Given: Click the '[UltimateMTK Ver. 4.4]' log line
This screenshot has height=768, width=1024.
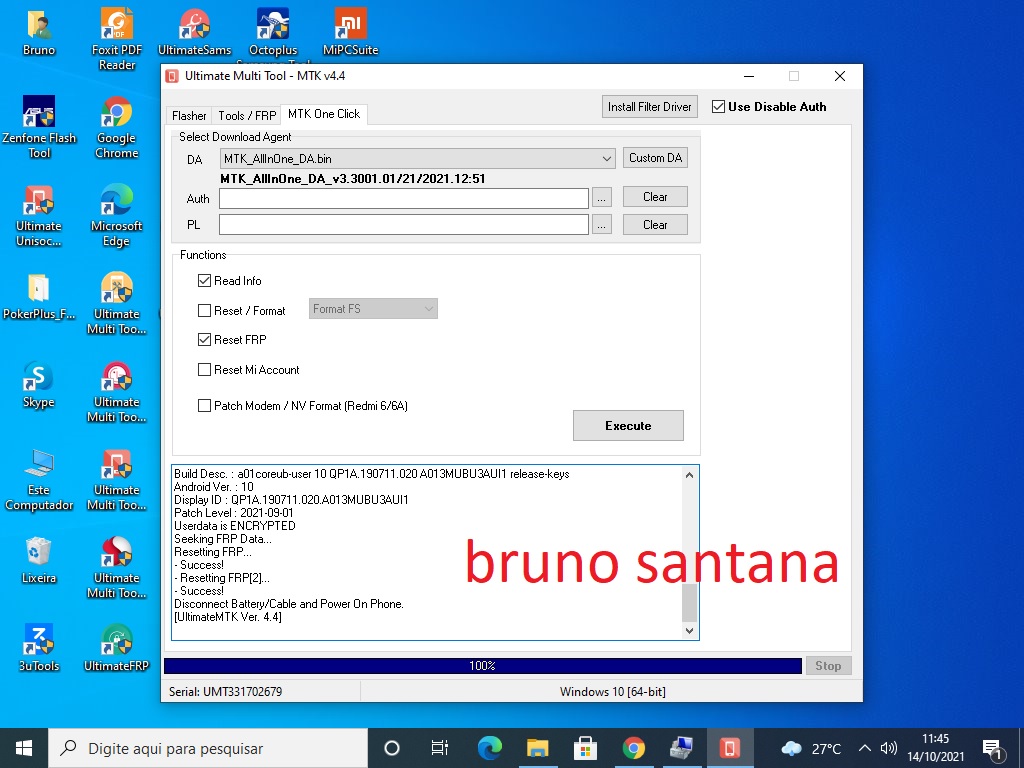Looking at the screenshot, I should tap(228, 616).
